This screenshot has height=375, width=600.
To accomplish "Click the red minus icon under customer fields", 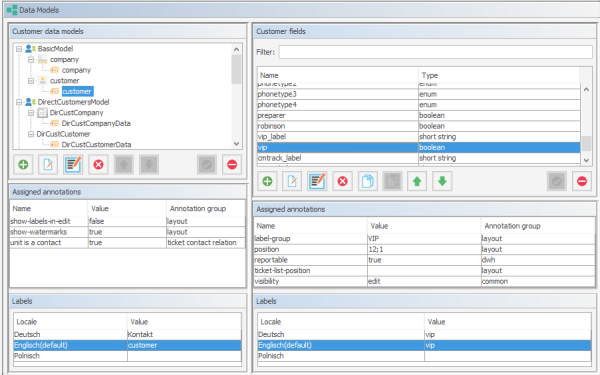I will pyautogui.click(x=582, y=181).
